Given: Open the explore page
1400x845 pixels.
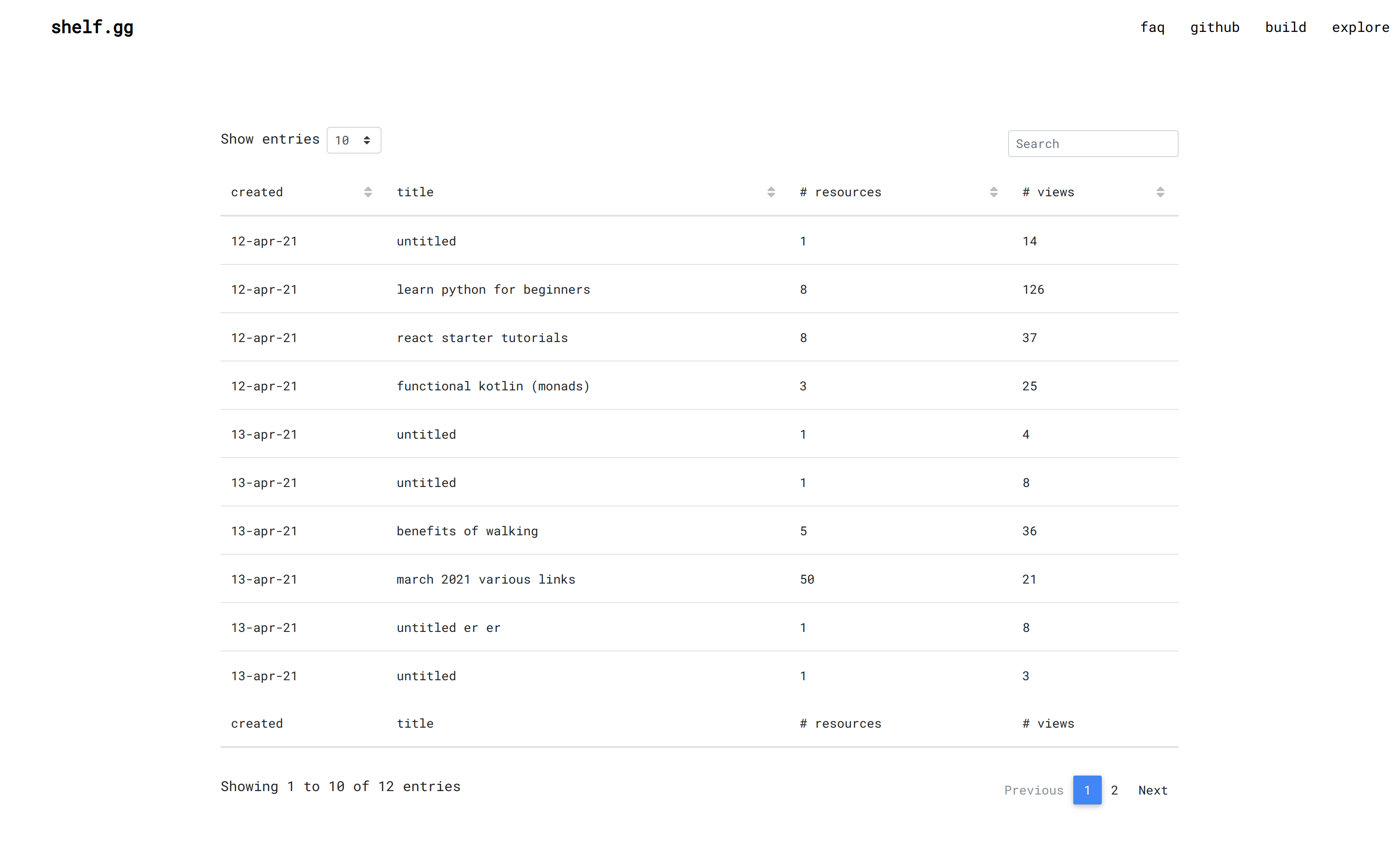Looking at the screenshot, I should click(1360, 27).
